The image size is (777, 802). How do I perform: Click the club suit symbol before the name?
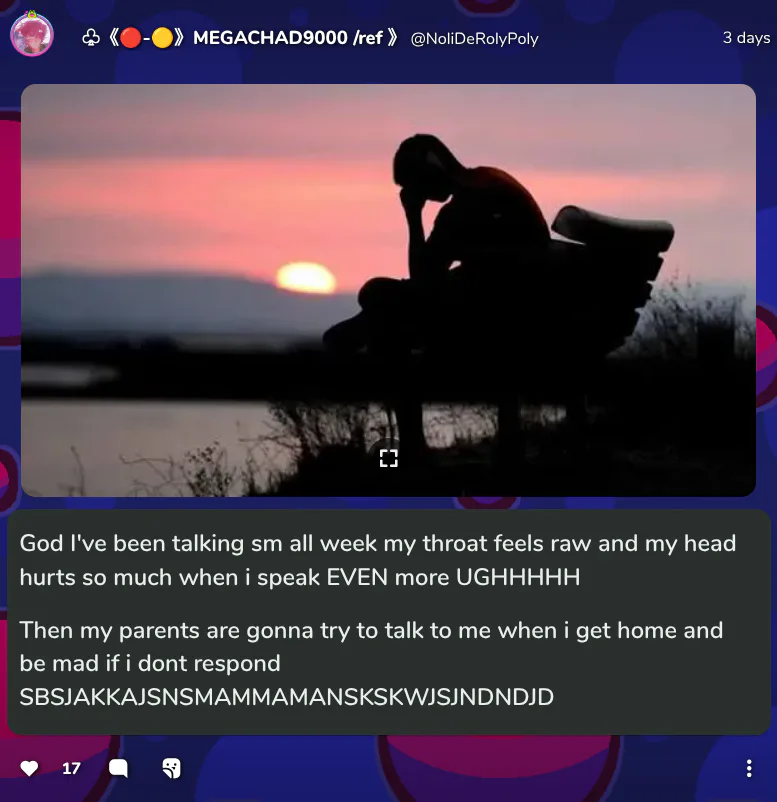click(x=91, y=38)
